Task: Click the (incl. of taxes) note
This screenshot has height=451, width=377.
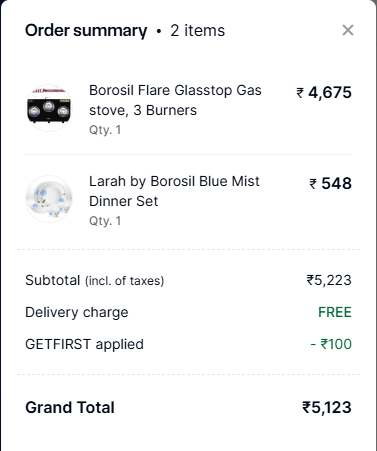Action: pos(125,281)
